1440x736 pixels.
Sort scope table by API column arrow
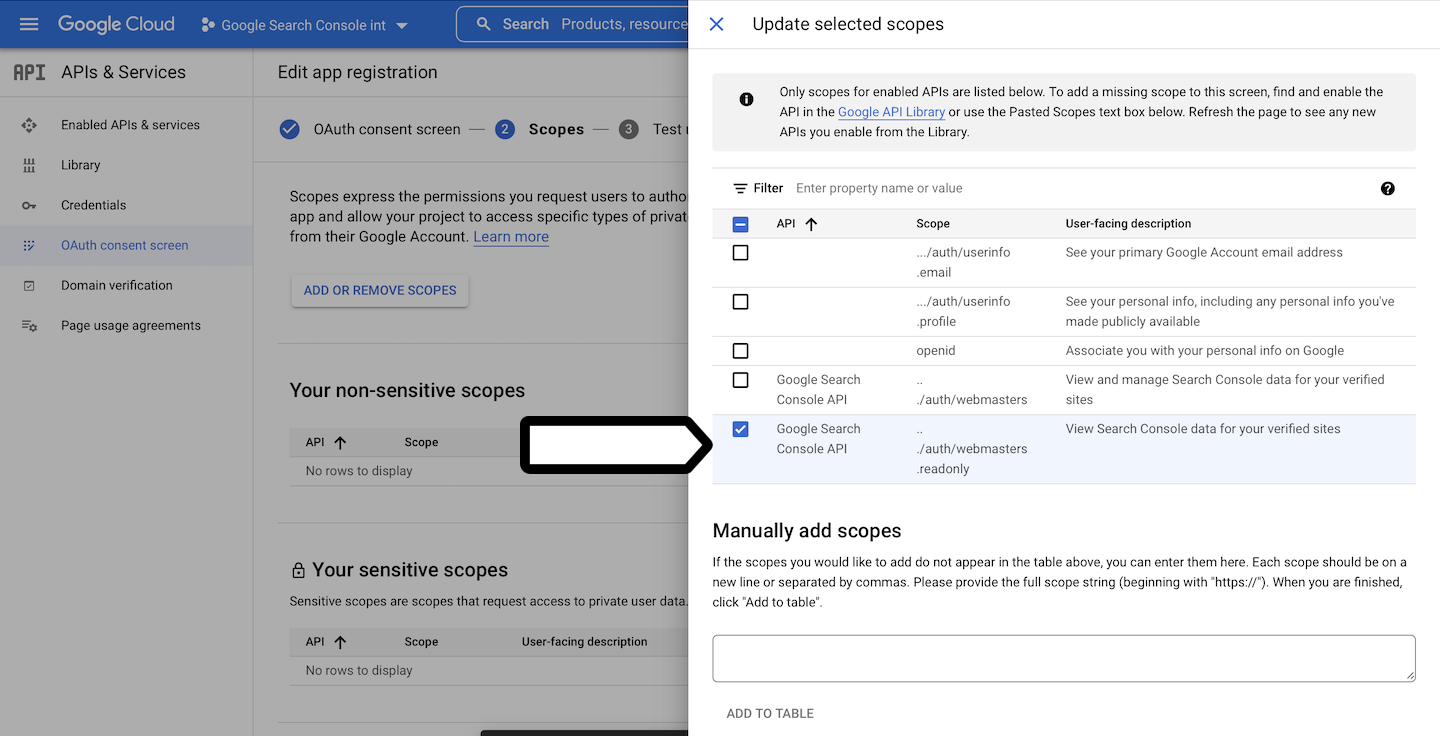pos(811,224)
